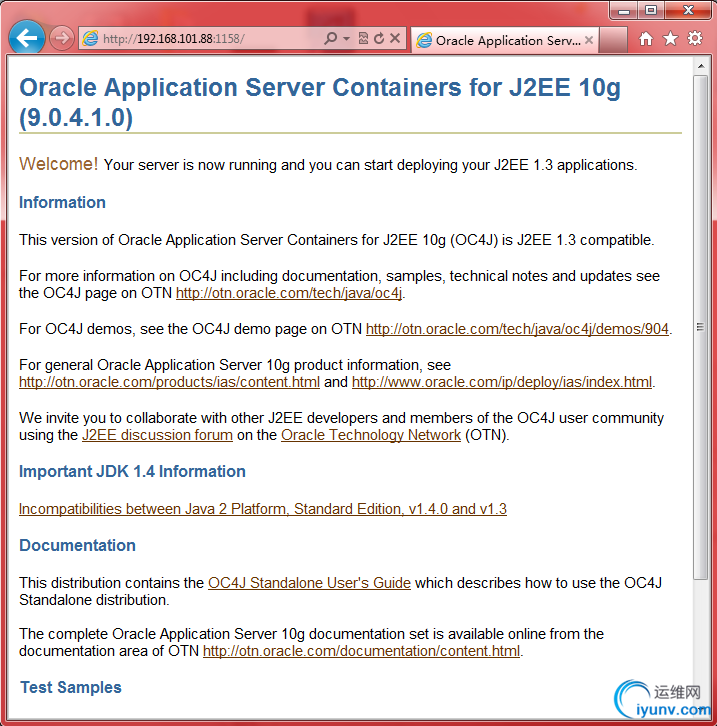717x726 pixels.
Task: Open the J2EE discussion forum link
Action: click(157, 435)
